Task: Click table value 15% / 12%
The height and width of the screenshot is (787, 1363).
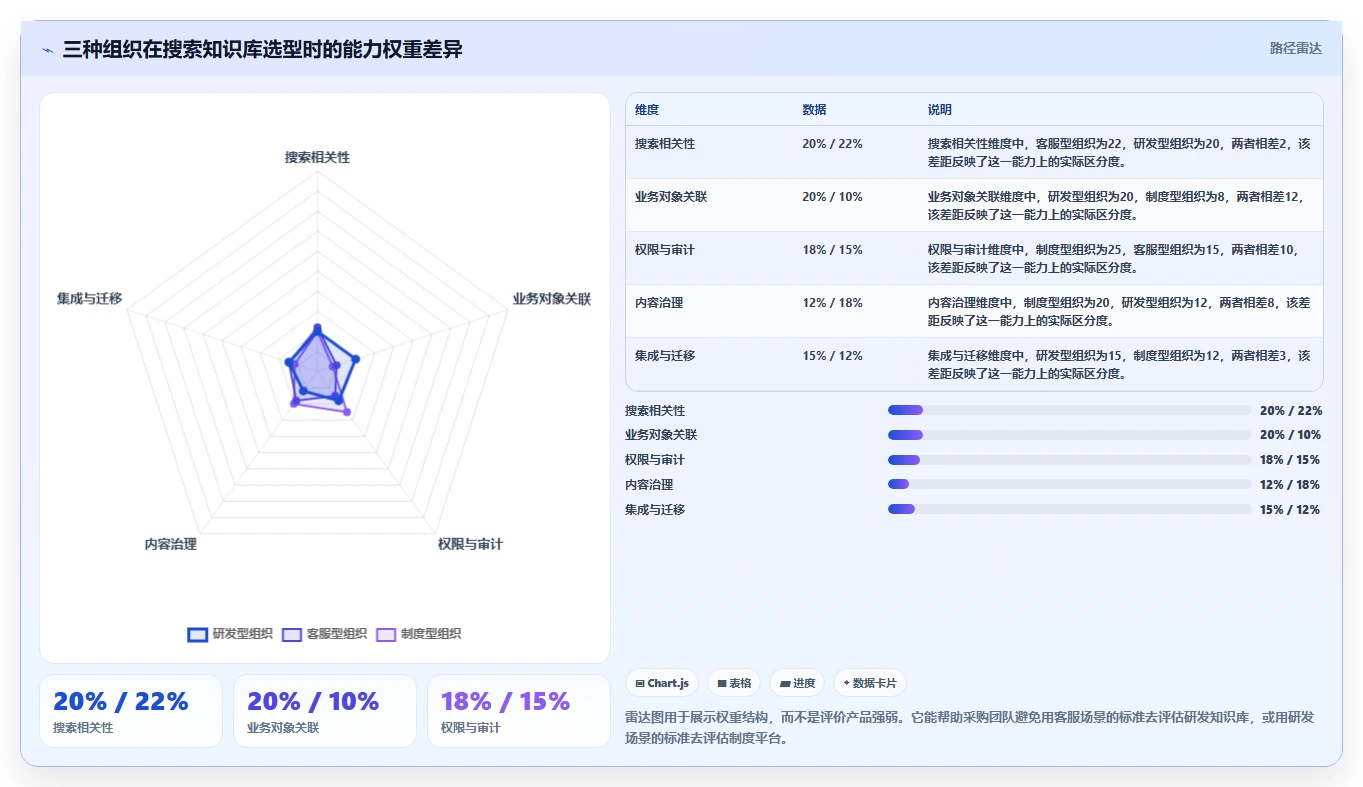Action: pyautogui.click(x=832, y=356)
